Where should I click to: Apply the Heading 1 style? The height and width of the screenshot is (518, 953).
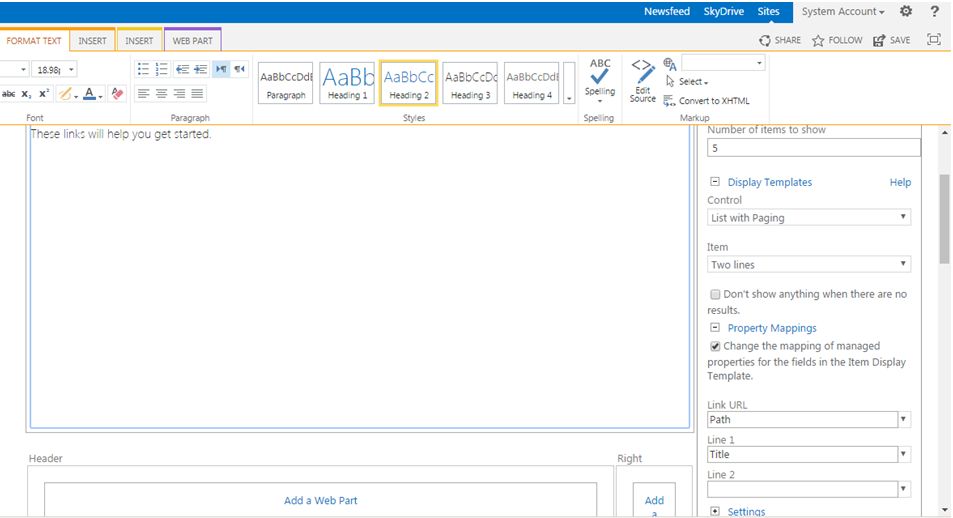click(x=347, y=83)
